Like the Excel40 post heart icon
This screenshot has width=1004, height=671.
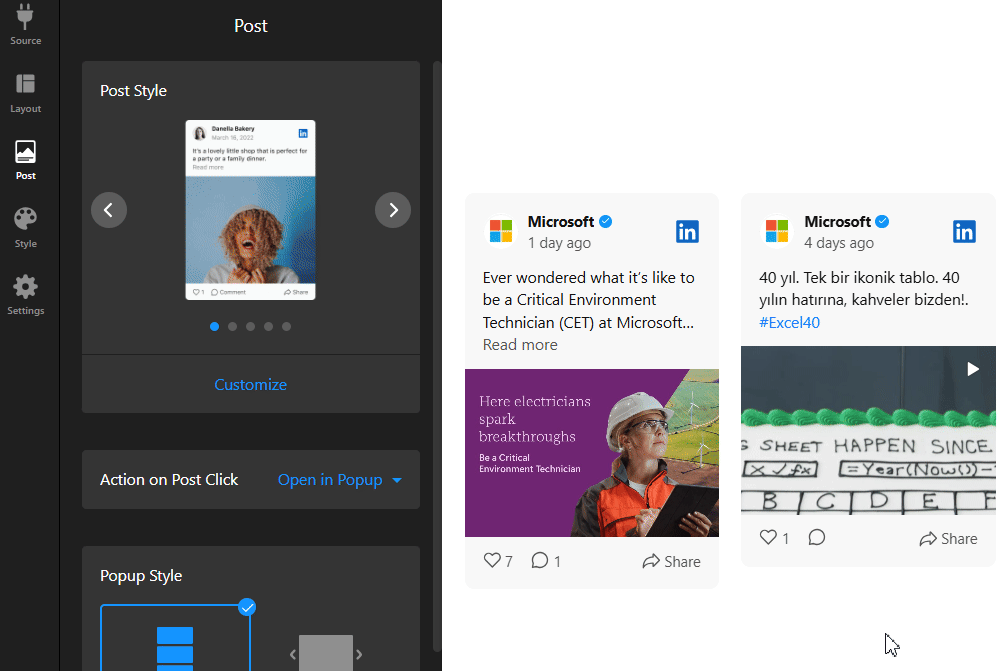pyautogui.click(x=768, y=538)
